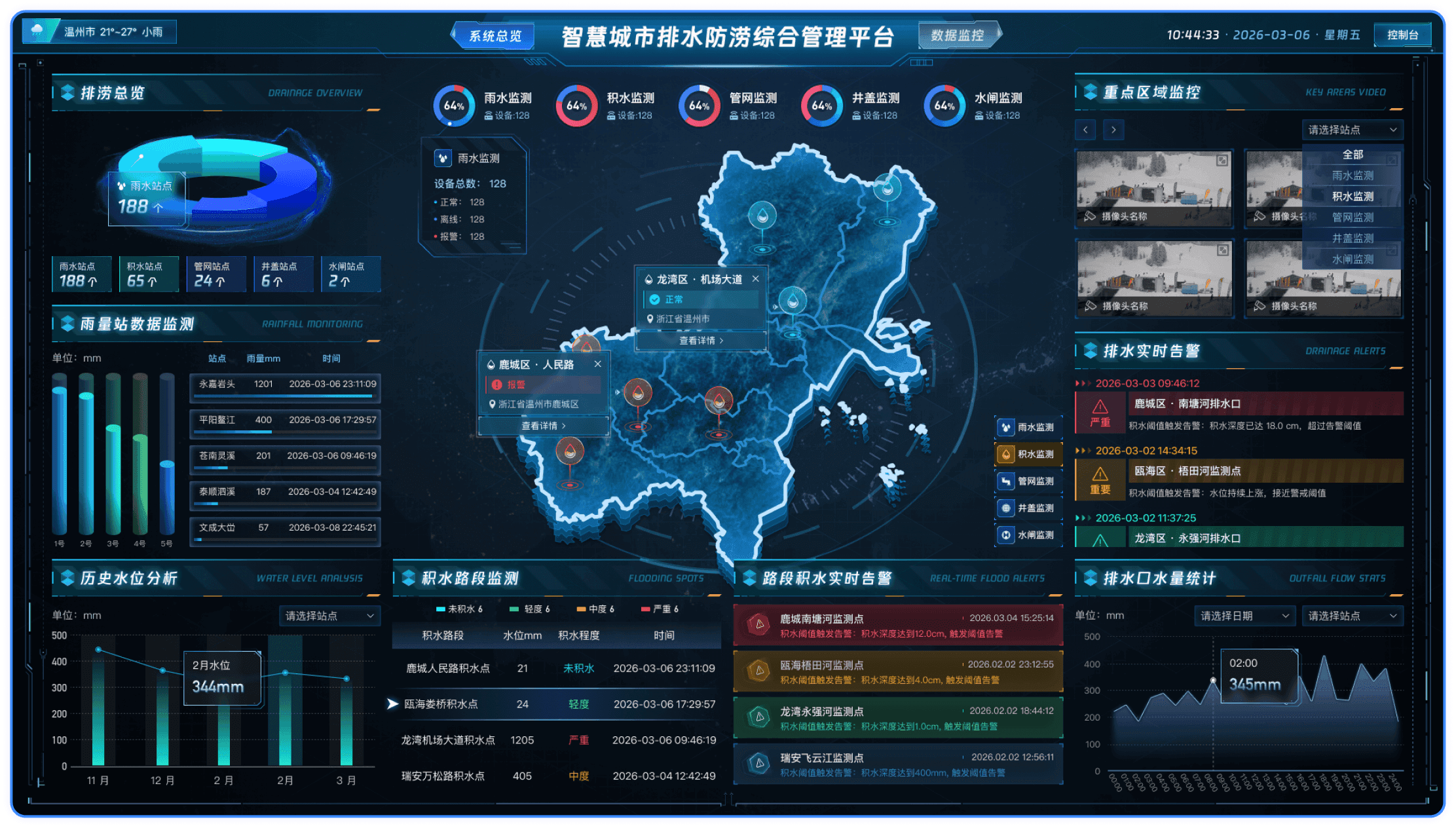Close the 鹿城区·人民路 map popup
The width and height of the screenshot is (1456, 828).
click(x=597, y=364)
